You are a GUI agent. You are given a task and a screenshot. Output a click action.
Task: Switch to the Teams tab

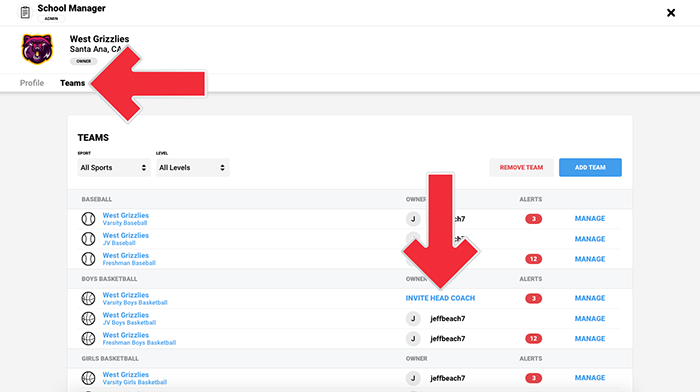tap(72, 83)
